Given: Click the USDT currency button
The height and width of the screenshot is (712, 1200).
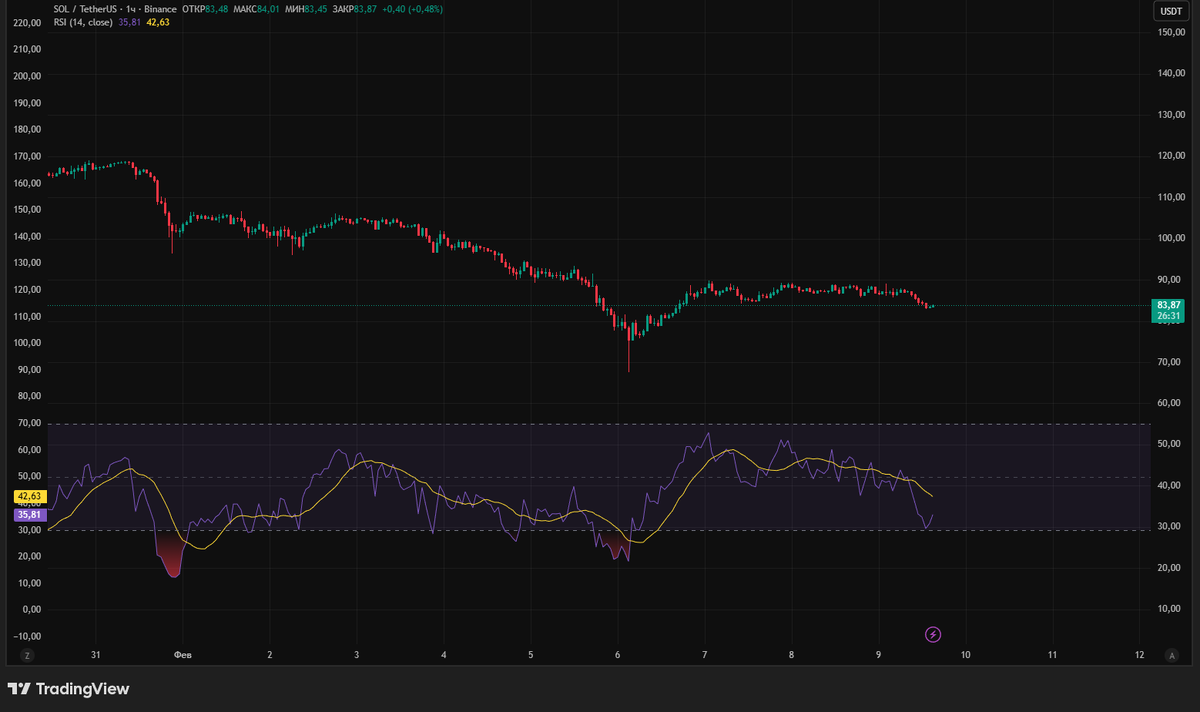Looking at the screenshot, I should click(x=1171, y=13).
